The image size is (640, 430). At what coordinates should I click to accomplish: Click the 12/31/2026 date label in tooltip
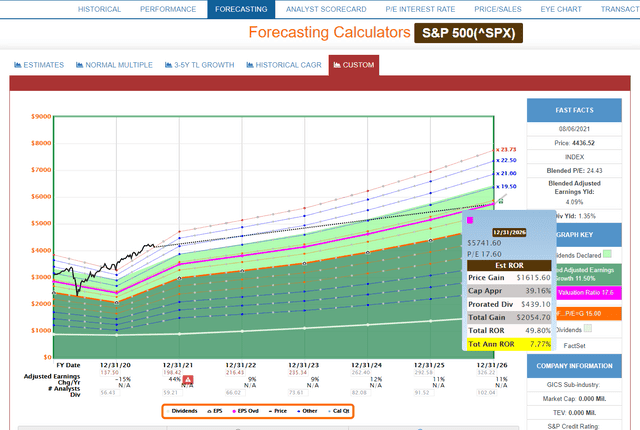[509, 232]
